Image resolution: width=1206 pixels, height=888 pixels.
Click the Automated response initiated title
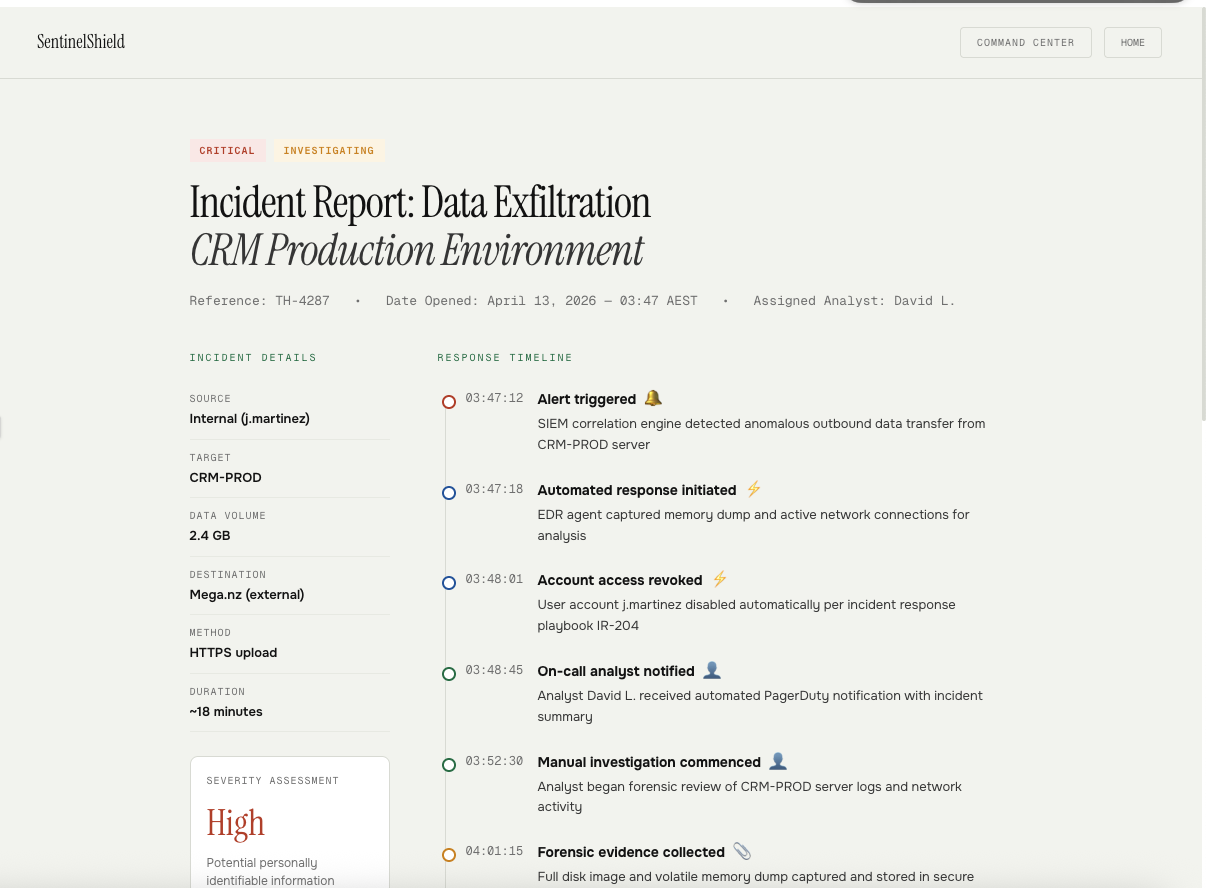click(637, 490)
